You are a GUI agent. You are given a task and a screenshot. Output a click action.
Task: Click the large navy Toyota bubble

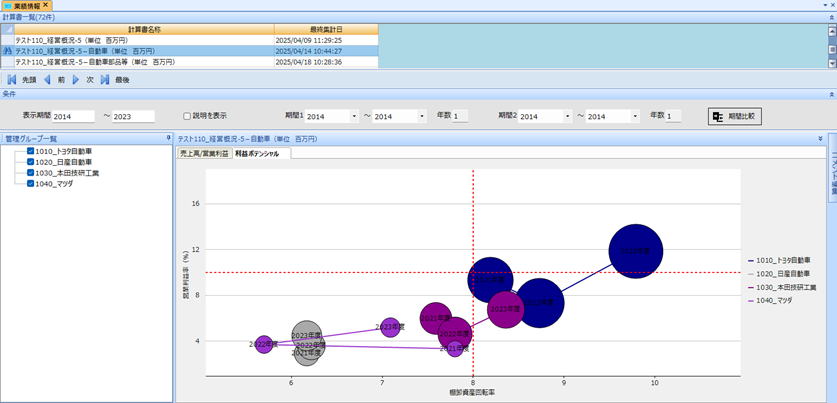[635, 251]
